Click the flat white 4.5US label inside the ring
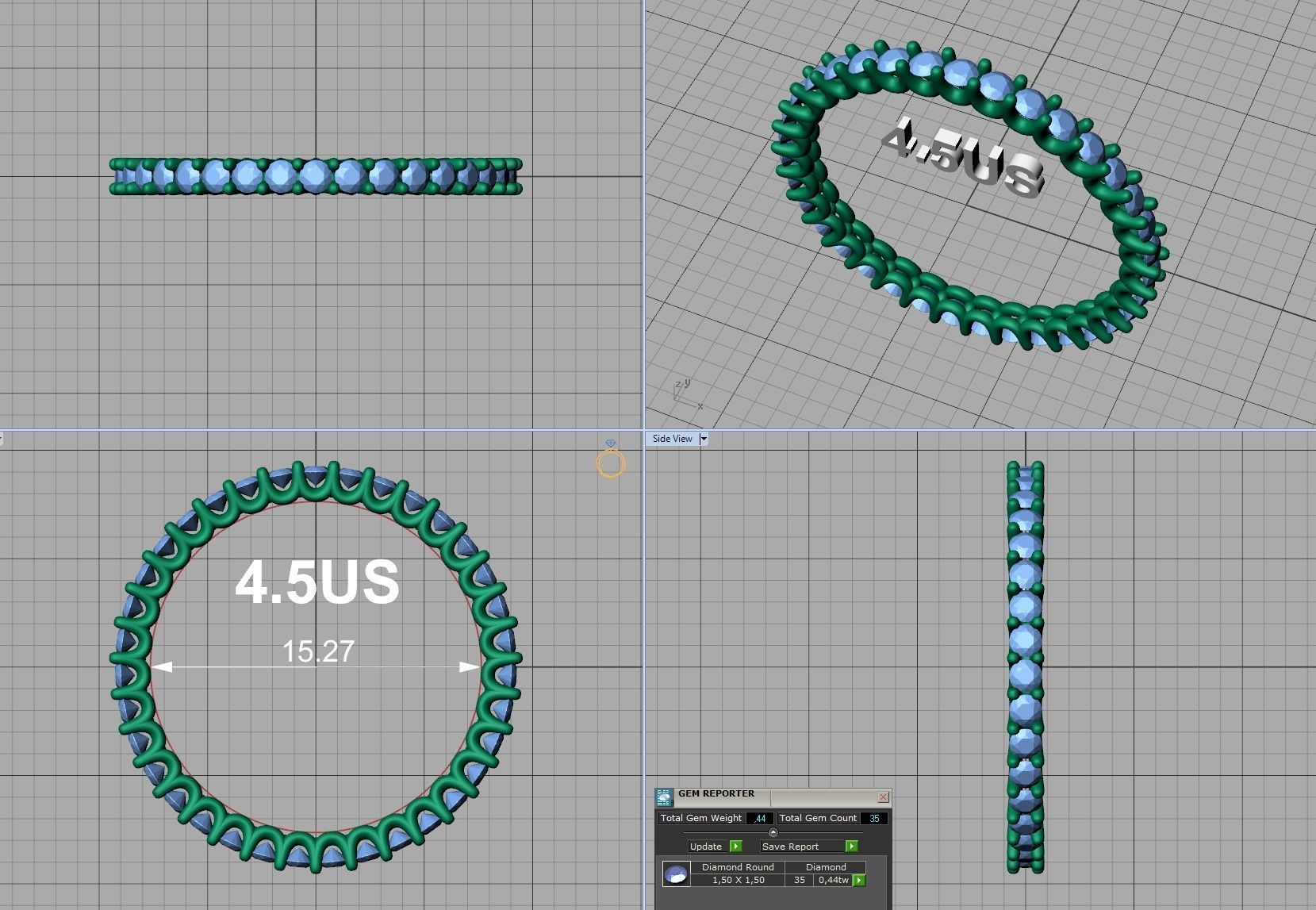This screenshot has height=910, width=1316. pos(317,582)
